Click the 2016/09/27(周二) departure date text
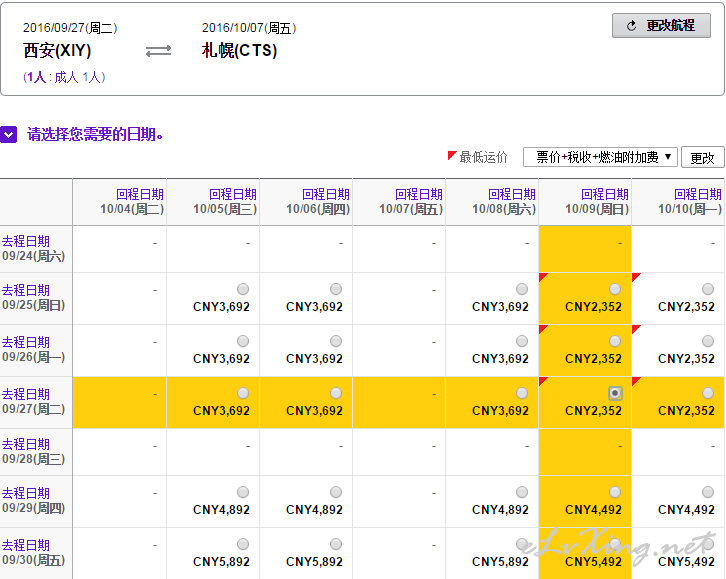Viewport: 726px width, 579px height. (70, 28)
